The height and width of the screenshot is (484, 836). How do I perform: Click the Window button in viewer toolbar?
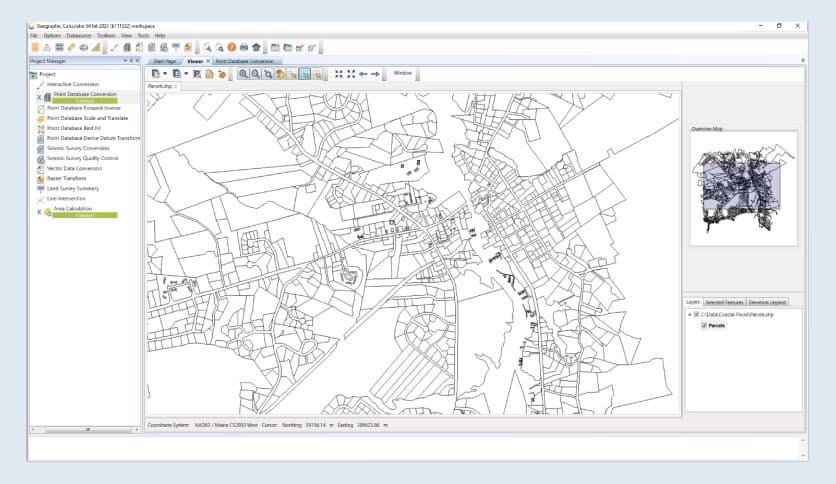point(402,73)
